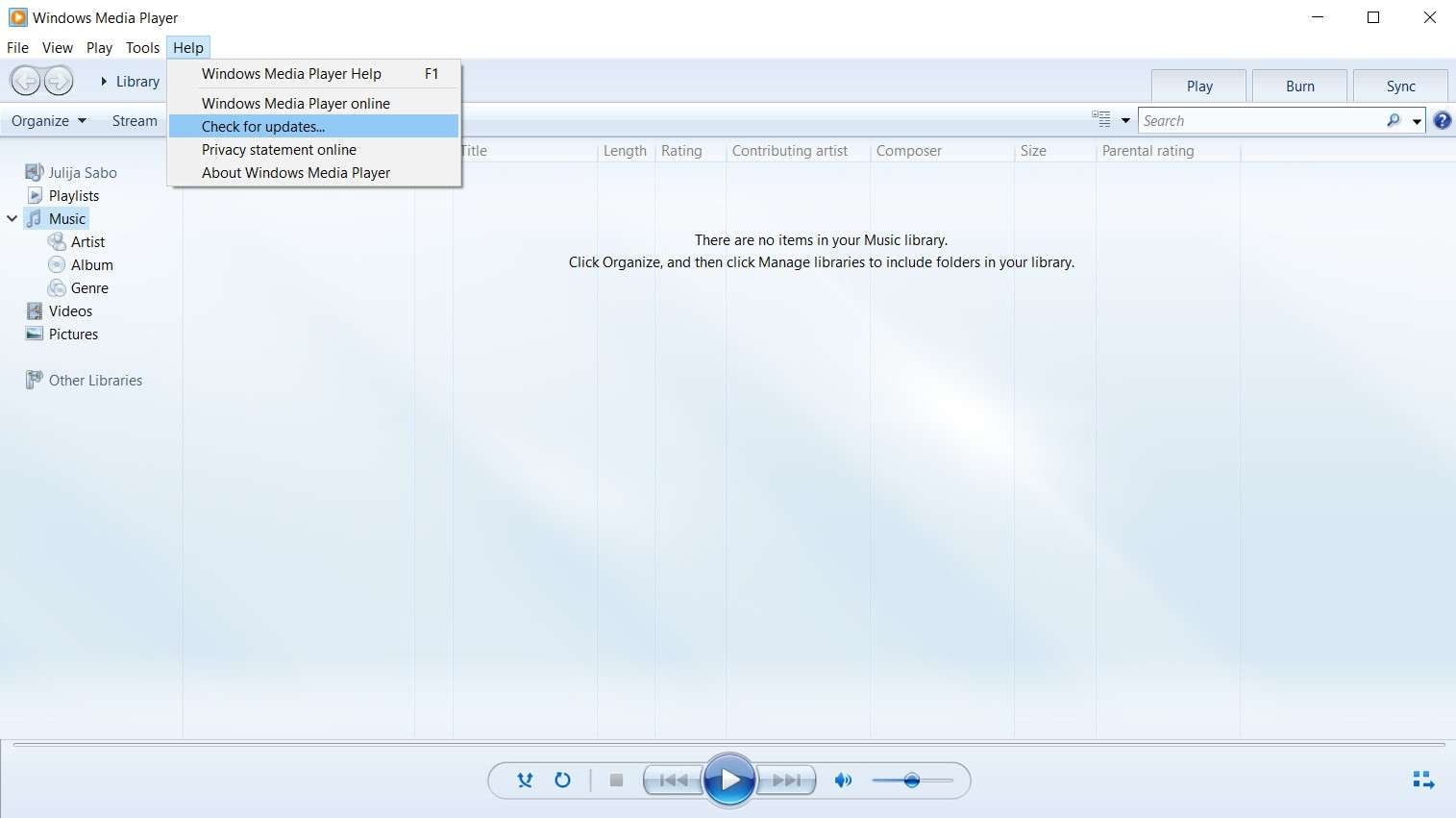
Task: Start playback with the Play button
Action: pyautogui.click(x=729, y=781)
